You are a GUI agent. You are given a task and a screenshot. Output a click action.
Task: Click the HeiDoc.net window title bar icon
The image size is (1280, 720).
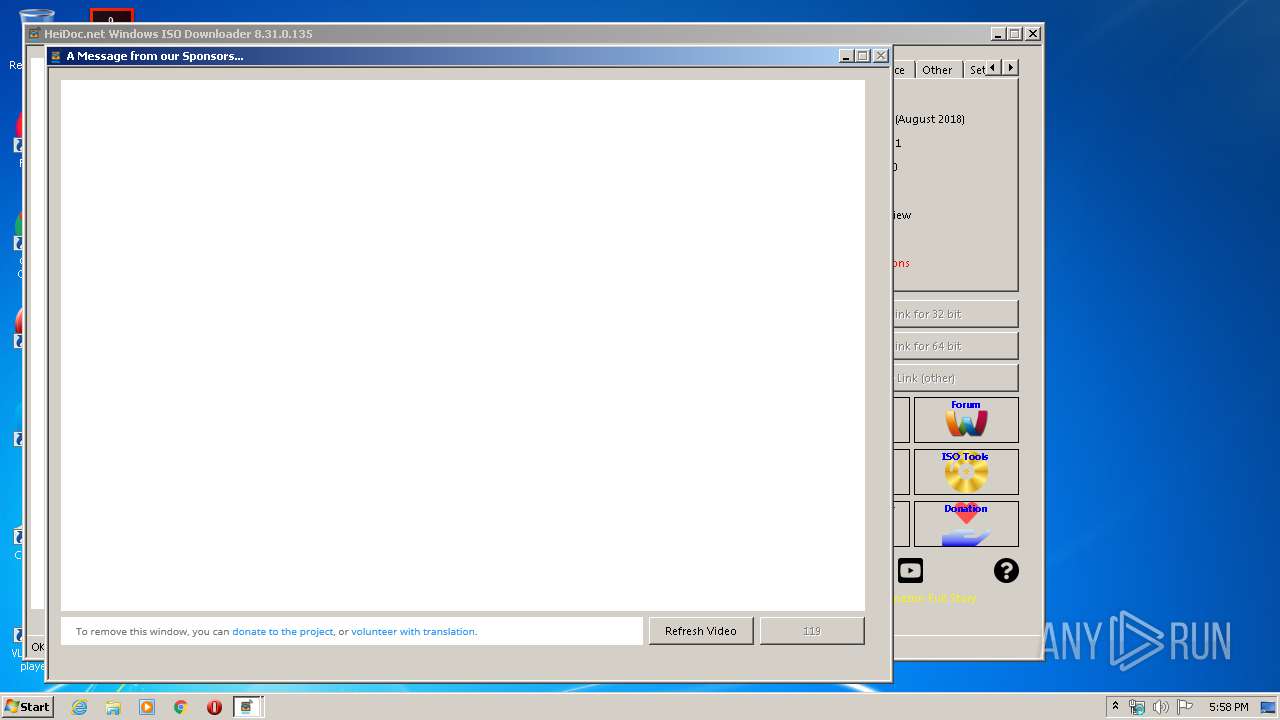click(34, 34)
